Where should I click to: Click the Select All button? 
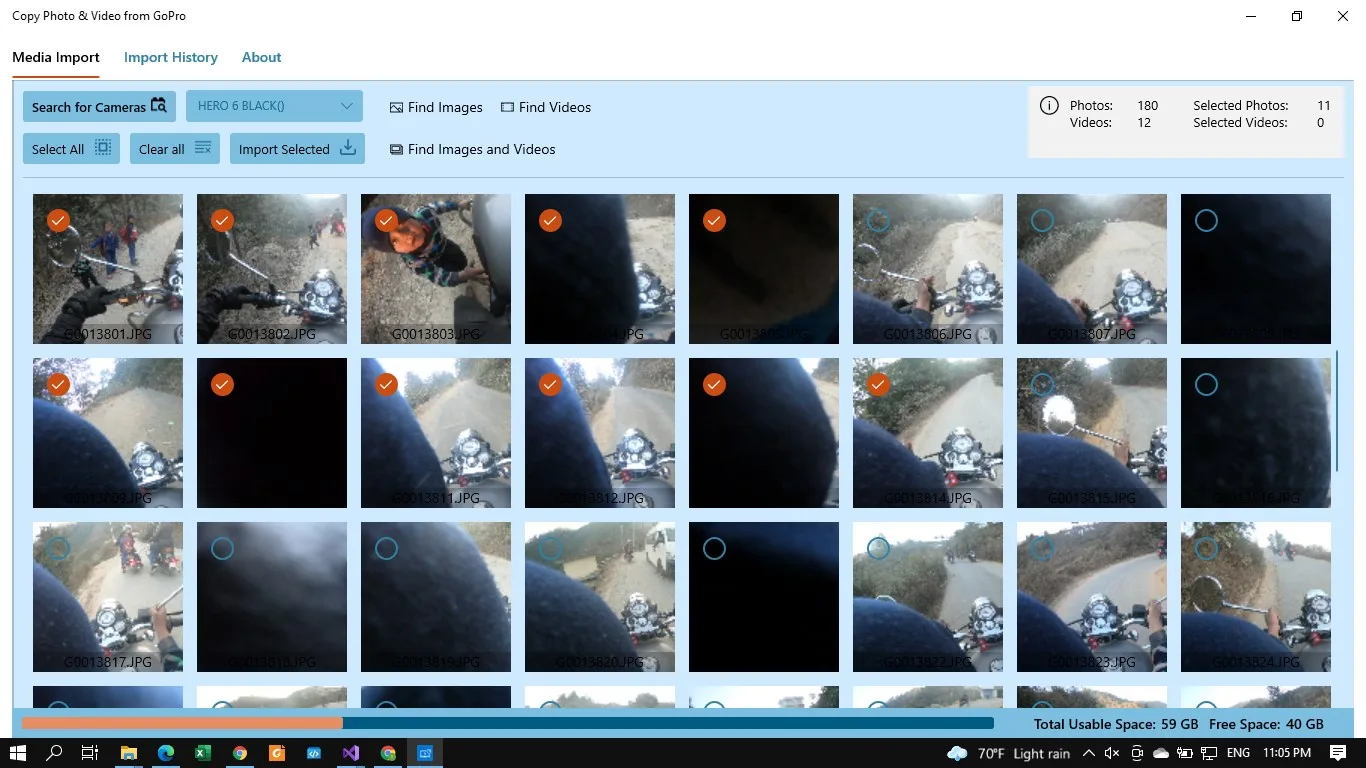[71, 149]
